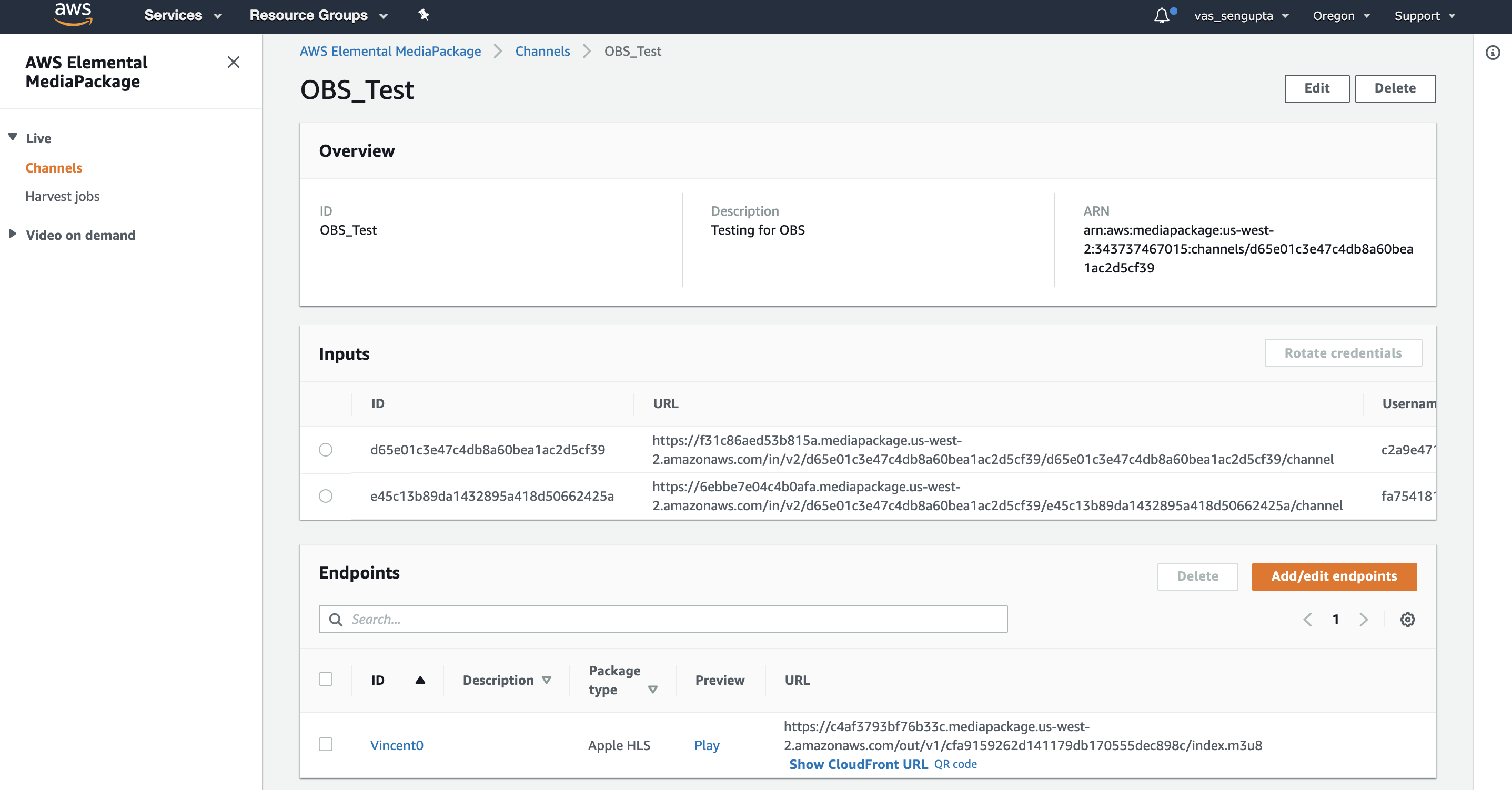Open the Services dropdown menu
Viewport: 1512px width, 790px height.
[183, 16]
